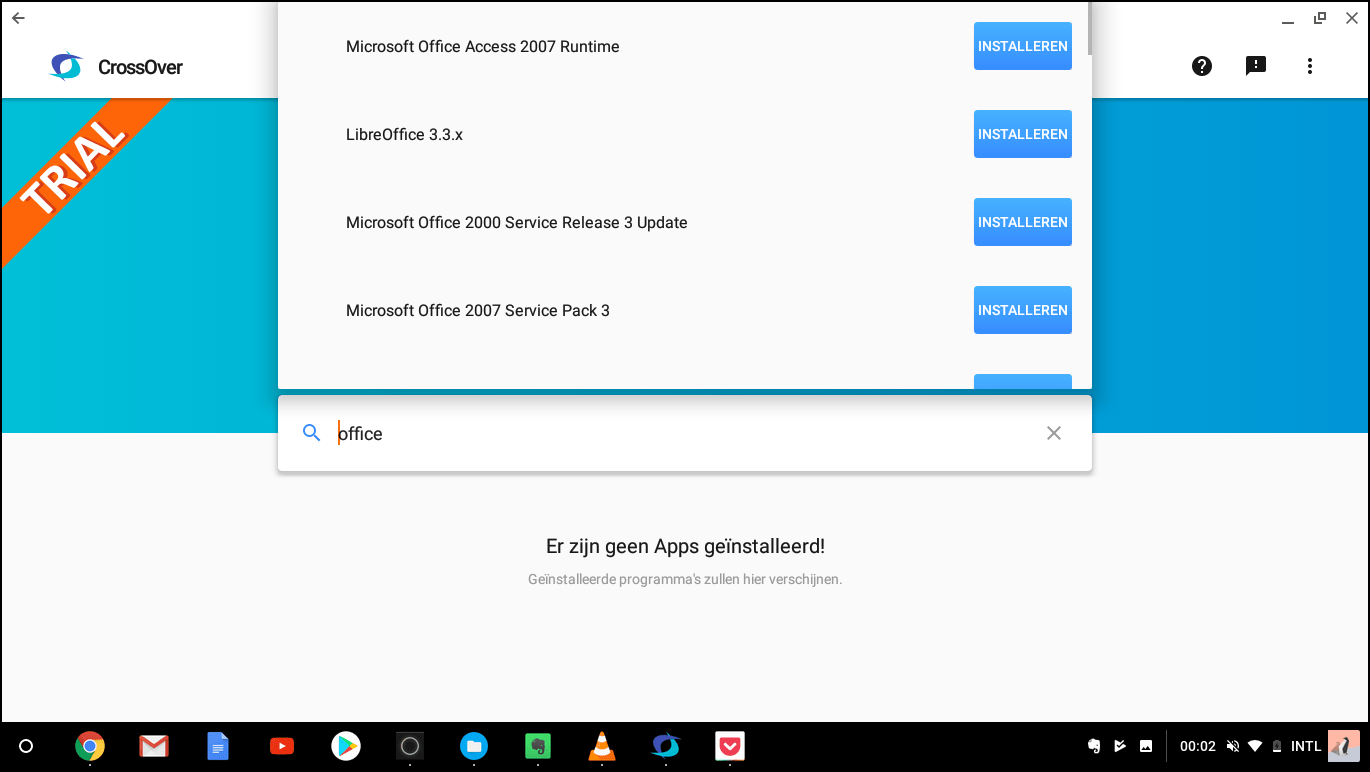Click the CrossOver logo icon
Screen dimensions: 1370x772
point(66,67)
